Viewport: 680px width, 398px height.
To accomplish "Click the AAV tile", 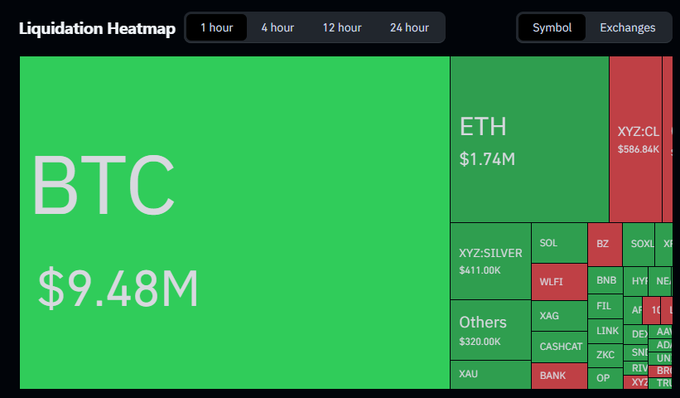I will pyautogui.click(x=660, y=332).
